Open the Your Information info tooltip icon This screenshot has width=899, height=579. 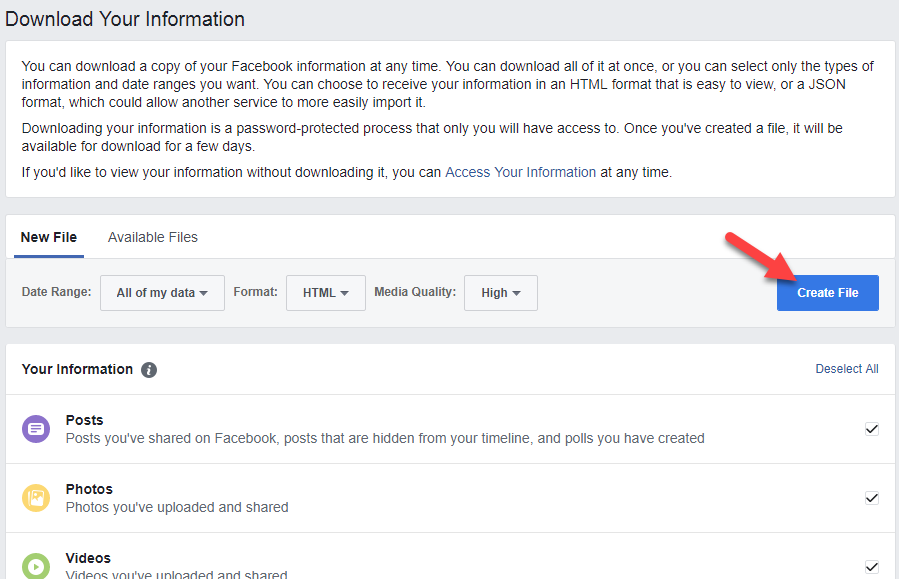click(x=148, y=369)
